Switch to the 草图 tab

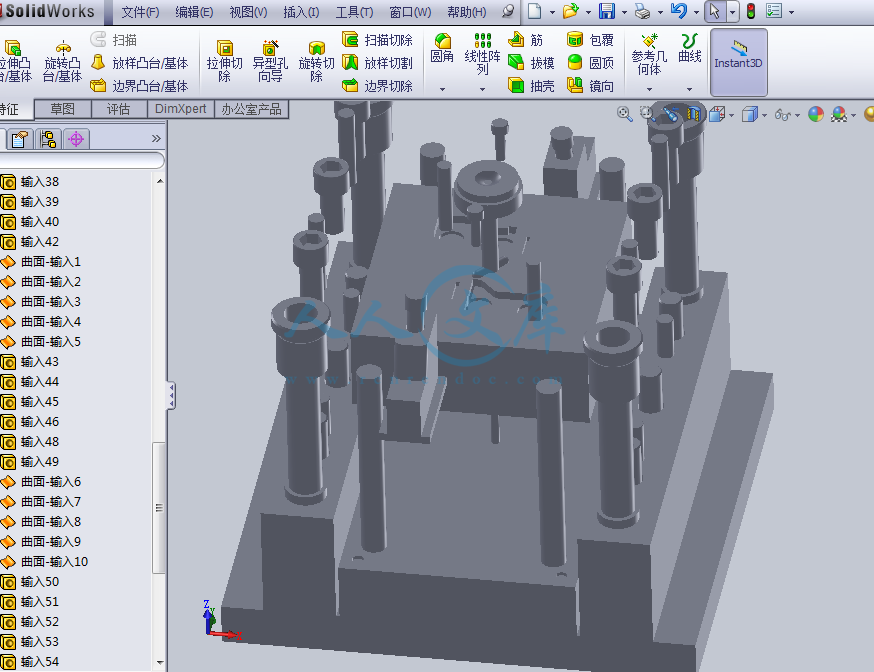point(62,109)
